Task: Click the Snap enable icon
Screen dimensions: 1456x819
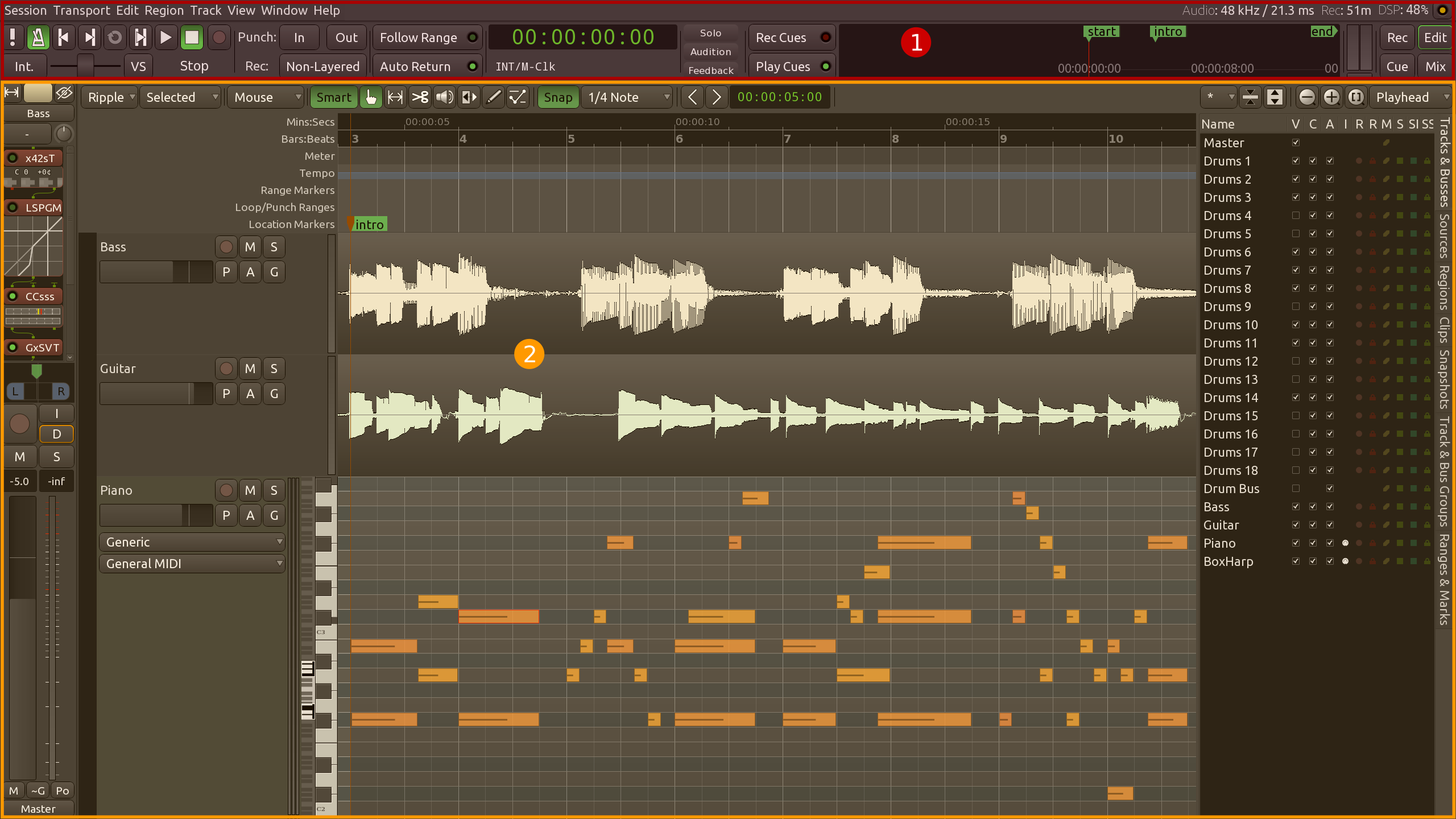Action: (x=556, y=97)
